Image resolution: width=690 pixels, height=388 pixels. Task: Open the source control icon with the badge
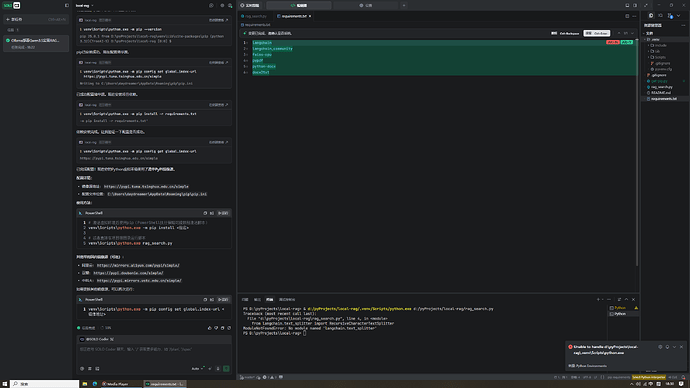pos(670,15)
